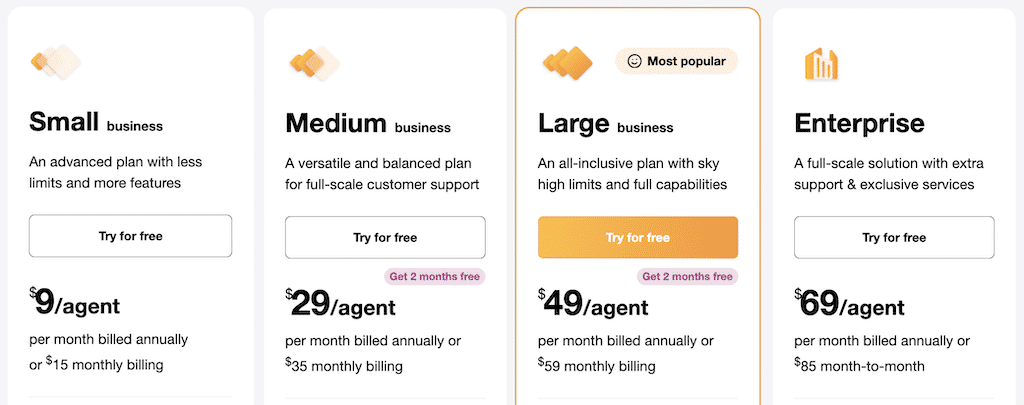The width and height of the screenshot is (1024, 405).
Task: Try the Enterprise plan for free
Action: [894, 237]
